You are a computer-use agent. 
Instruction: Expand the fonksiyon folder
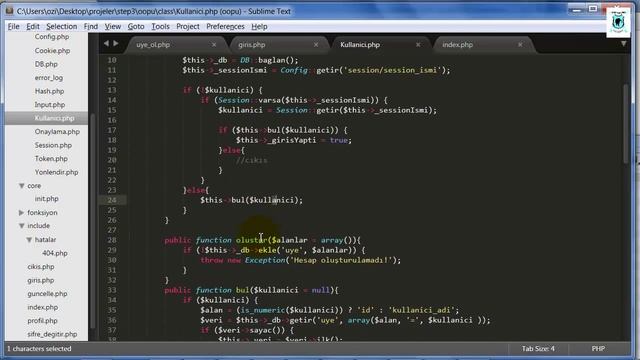(22, 213)
